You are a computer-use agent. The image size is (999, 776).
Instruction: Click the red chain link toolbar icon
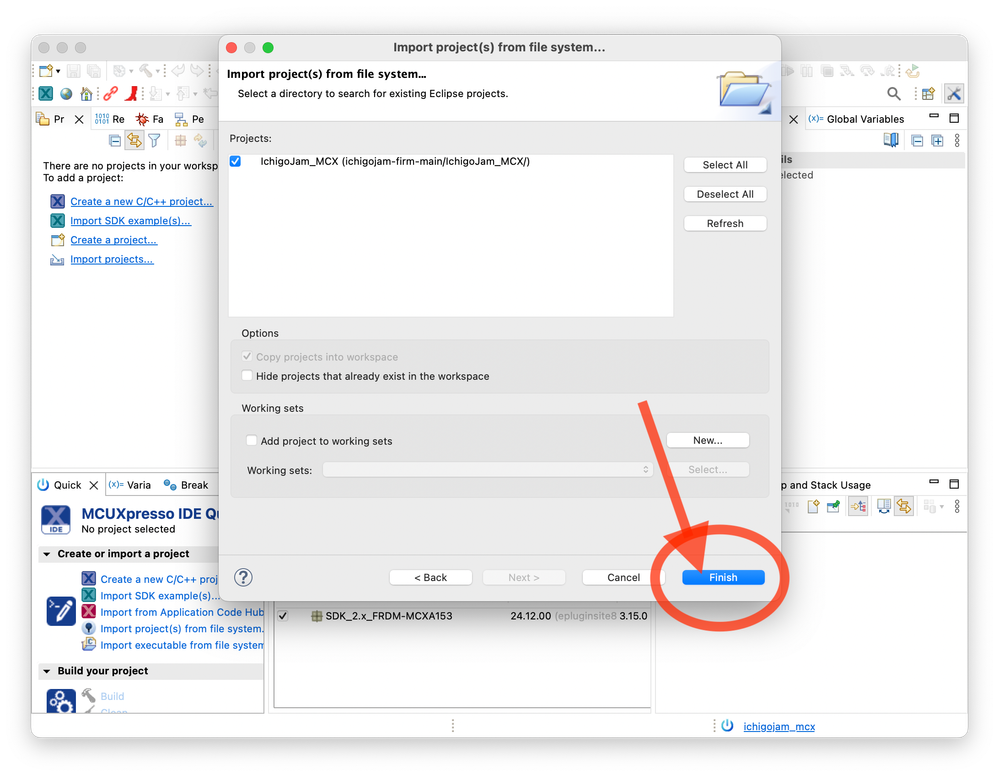click(110, 94)
